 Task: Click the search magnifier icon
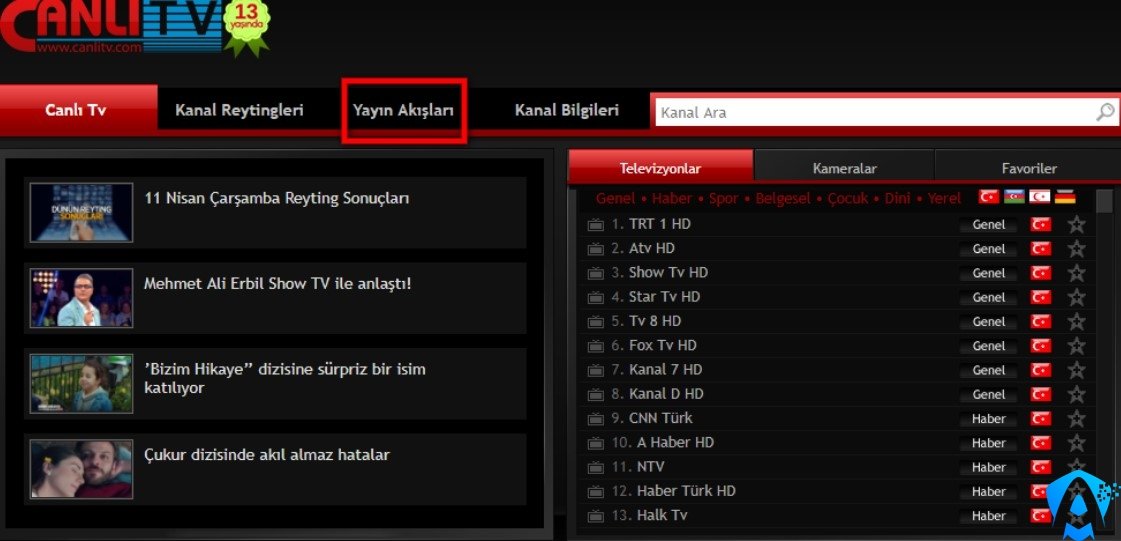1105,112
